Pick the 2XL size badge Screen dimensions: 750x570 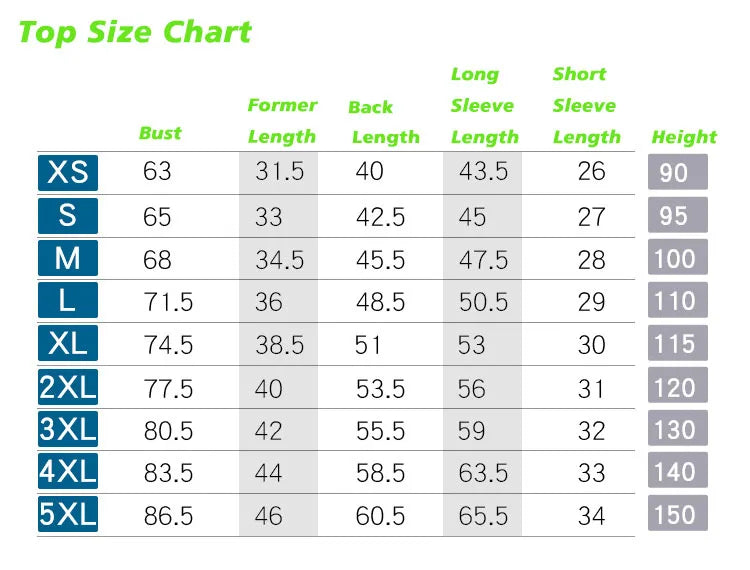(68, 387)
